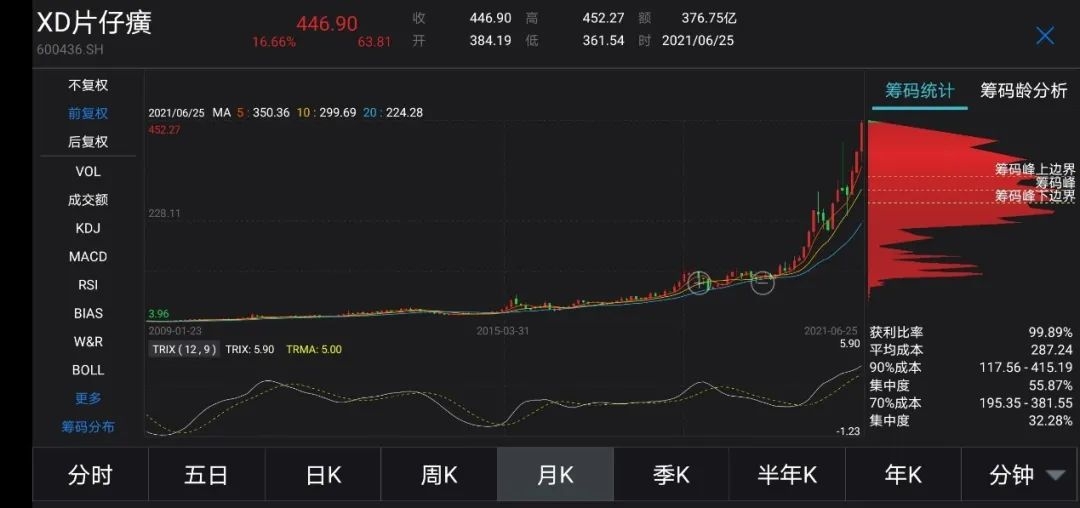This screenshot has width=1080, height=508.
Task: Click stock code 600436.SH
Action: [x=70, y=50]
